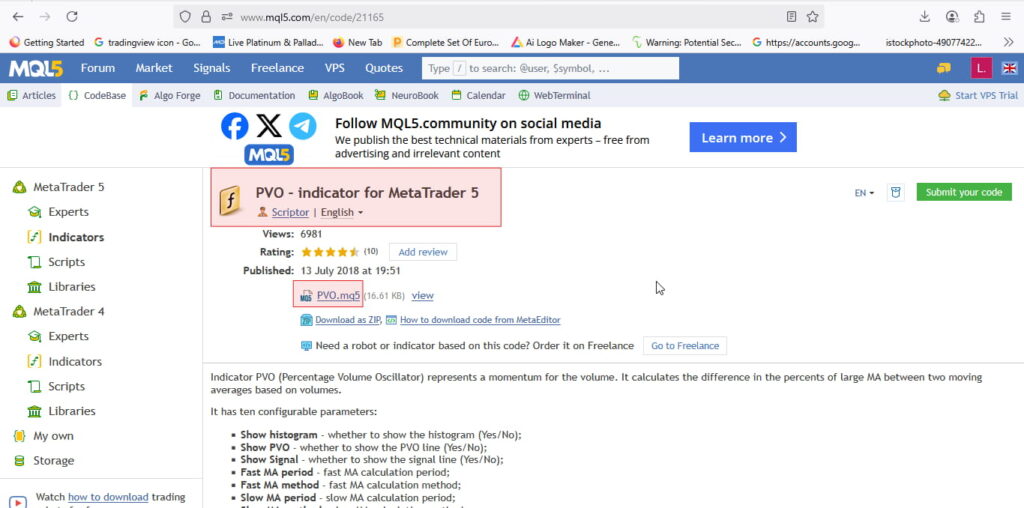Open Storage in sidebar
The width and height of the screenshot is (1024, 508).
(53, 460)
